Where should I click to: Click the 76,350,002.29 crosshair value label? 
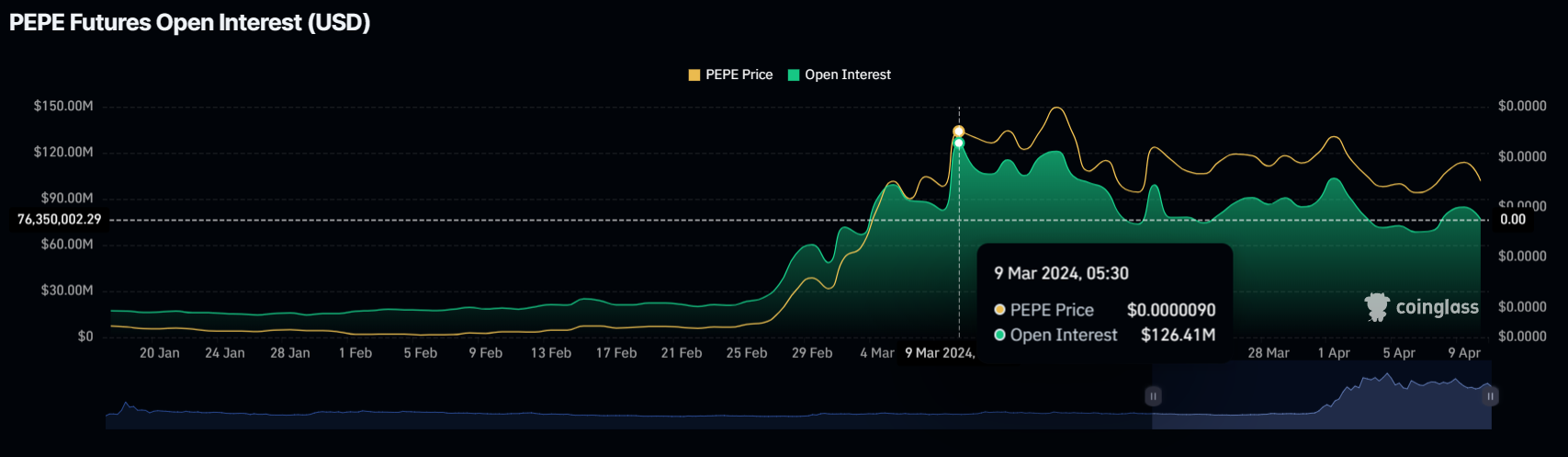click(x=59, y=220)
